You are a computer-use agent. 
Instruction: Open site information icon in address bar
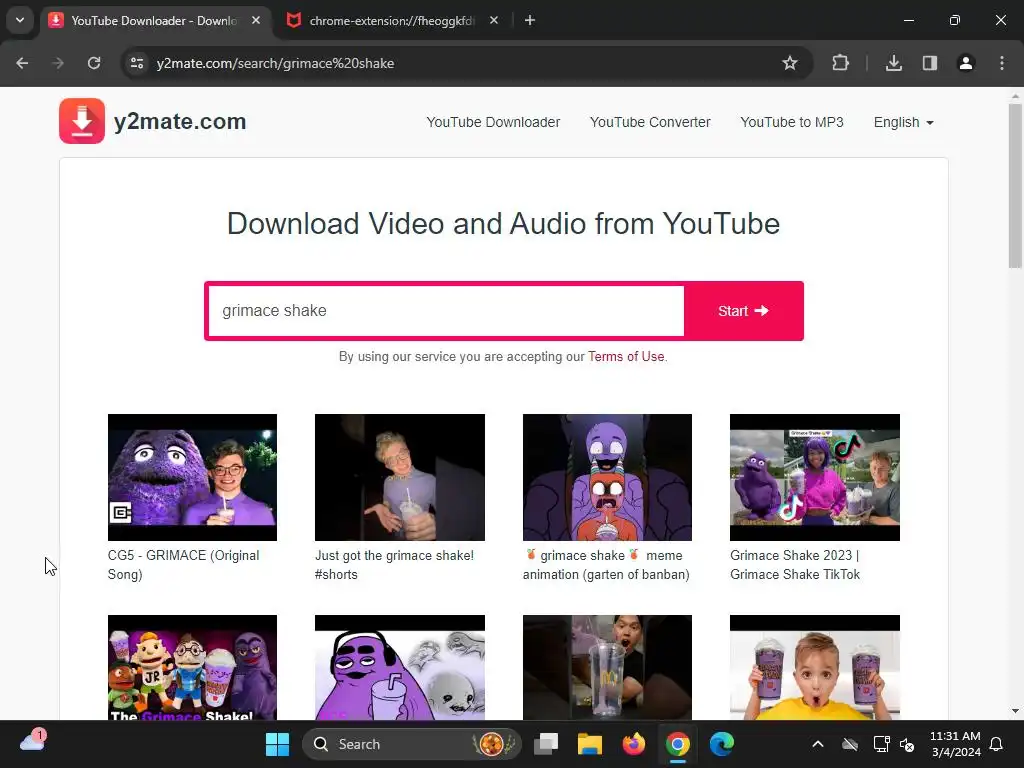[x=137, y=63]
